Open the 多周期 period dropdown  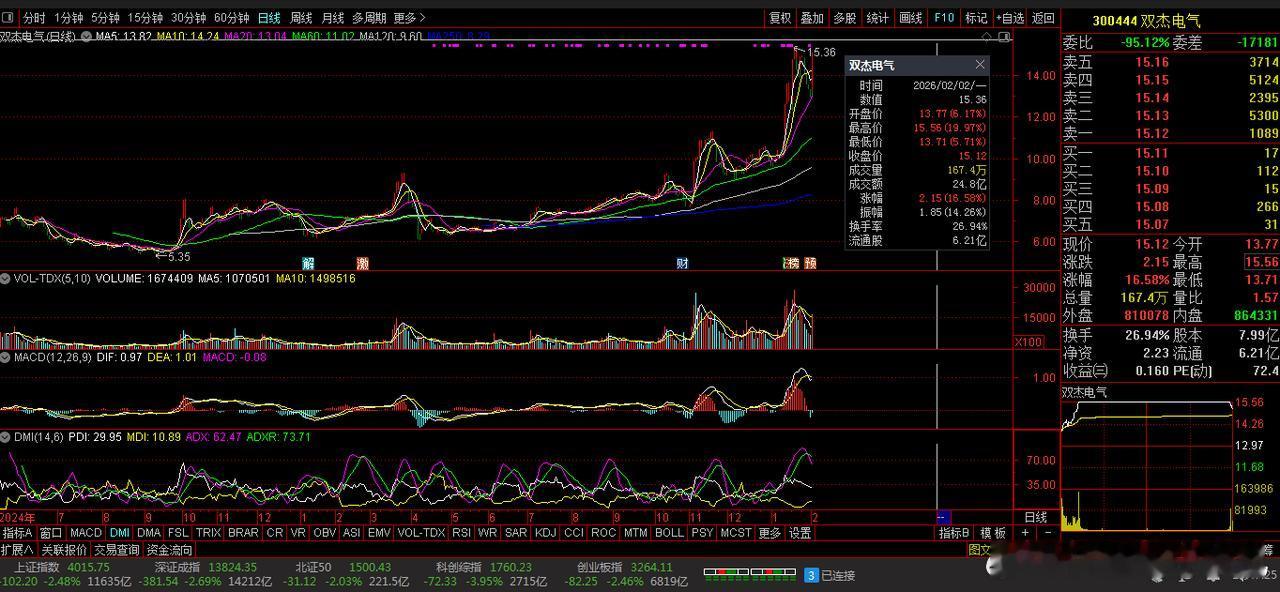370,17
